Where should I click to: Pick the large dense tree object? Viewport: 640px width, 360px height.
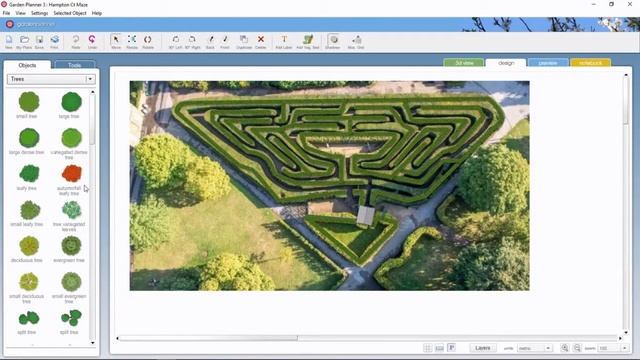click(29, 138)
